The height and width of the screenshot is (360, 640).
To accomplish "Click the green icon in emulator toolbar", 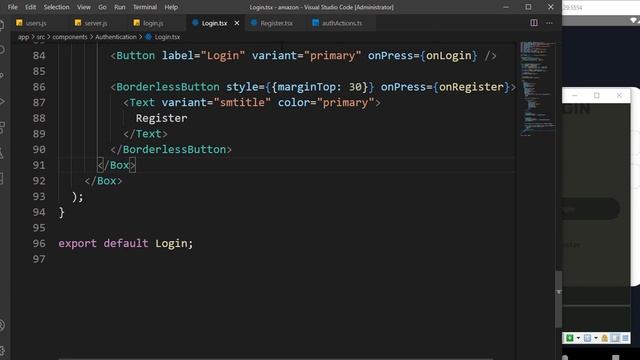I will click(x=570, y=338).
